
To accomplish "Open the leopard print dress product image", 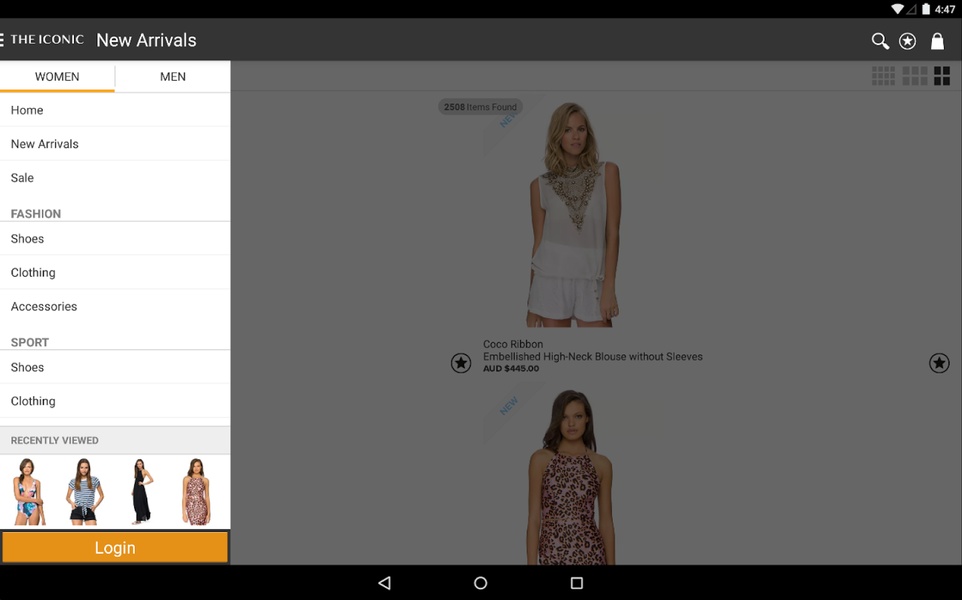I will [x=571, y=477].
